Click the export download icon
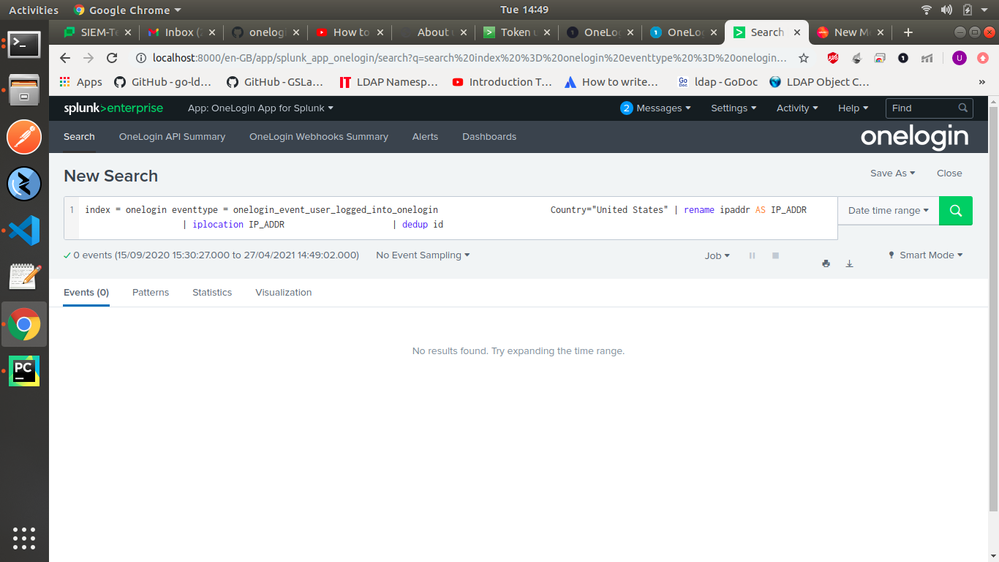This screenshot has width=999, height=562. [850, 264]
